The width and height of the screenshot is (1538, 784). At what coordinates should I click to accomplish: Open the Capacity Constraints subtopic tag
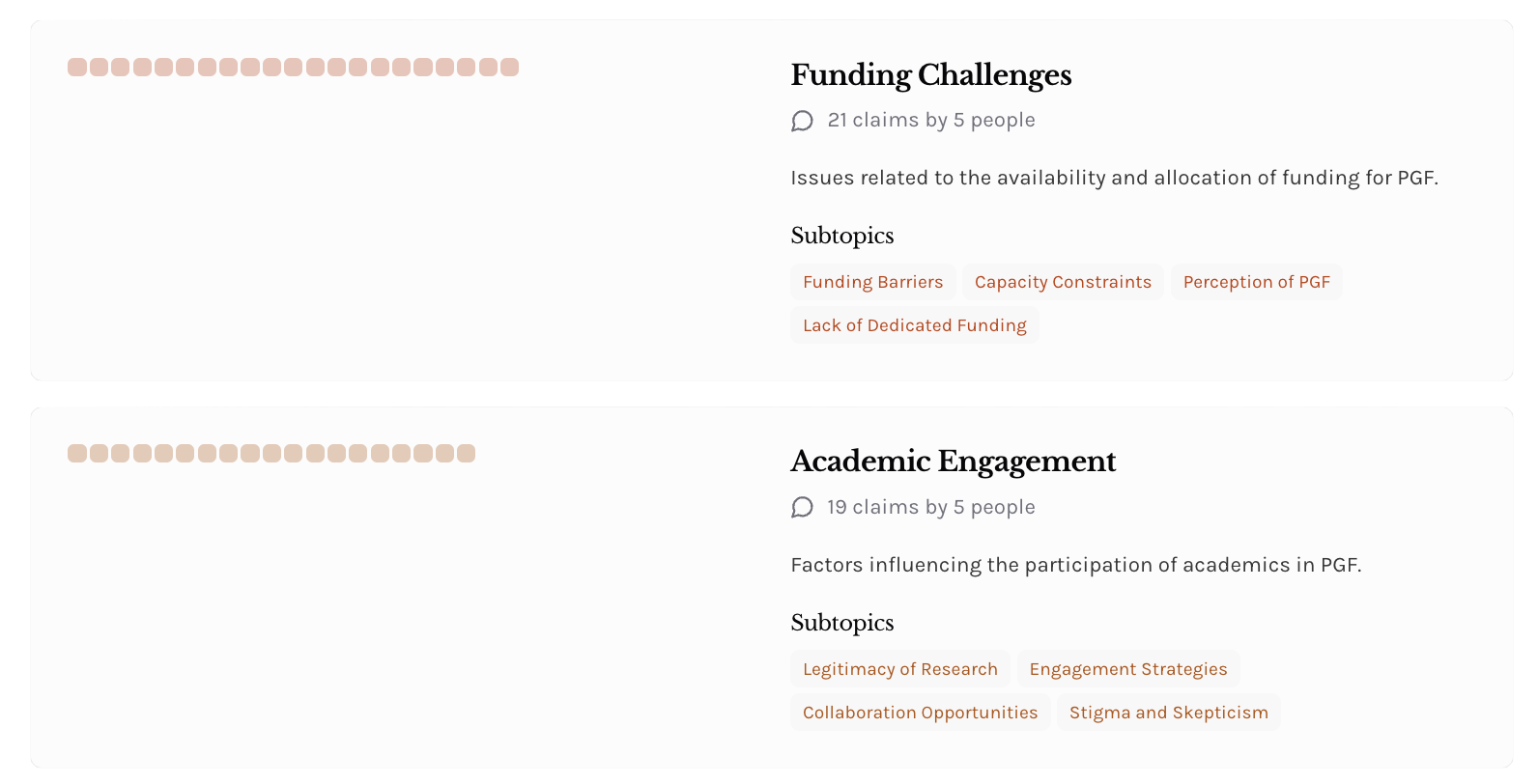[x=1063, y=282]
